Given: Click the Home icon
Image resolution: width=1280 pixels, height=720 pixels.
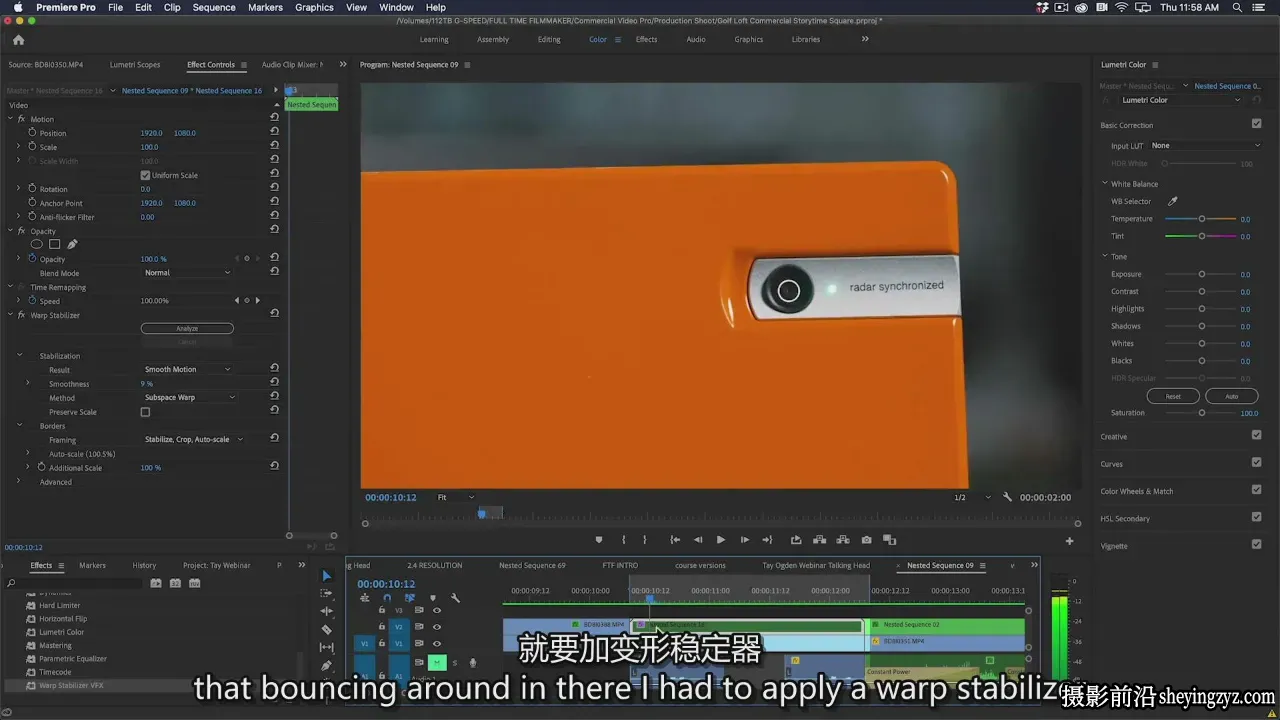Looking at the screenshot, I should click(18, 40).
